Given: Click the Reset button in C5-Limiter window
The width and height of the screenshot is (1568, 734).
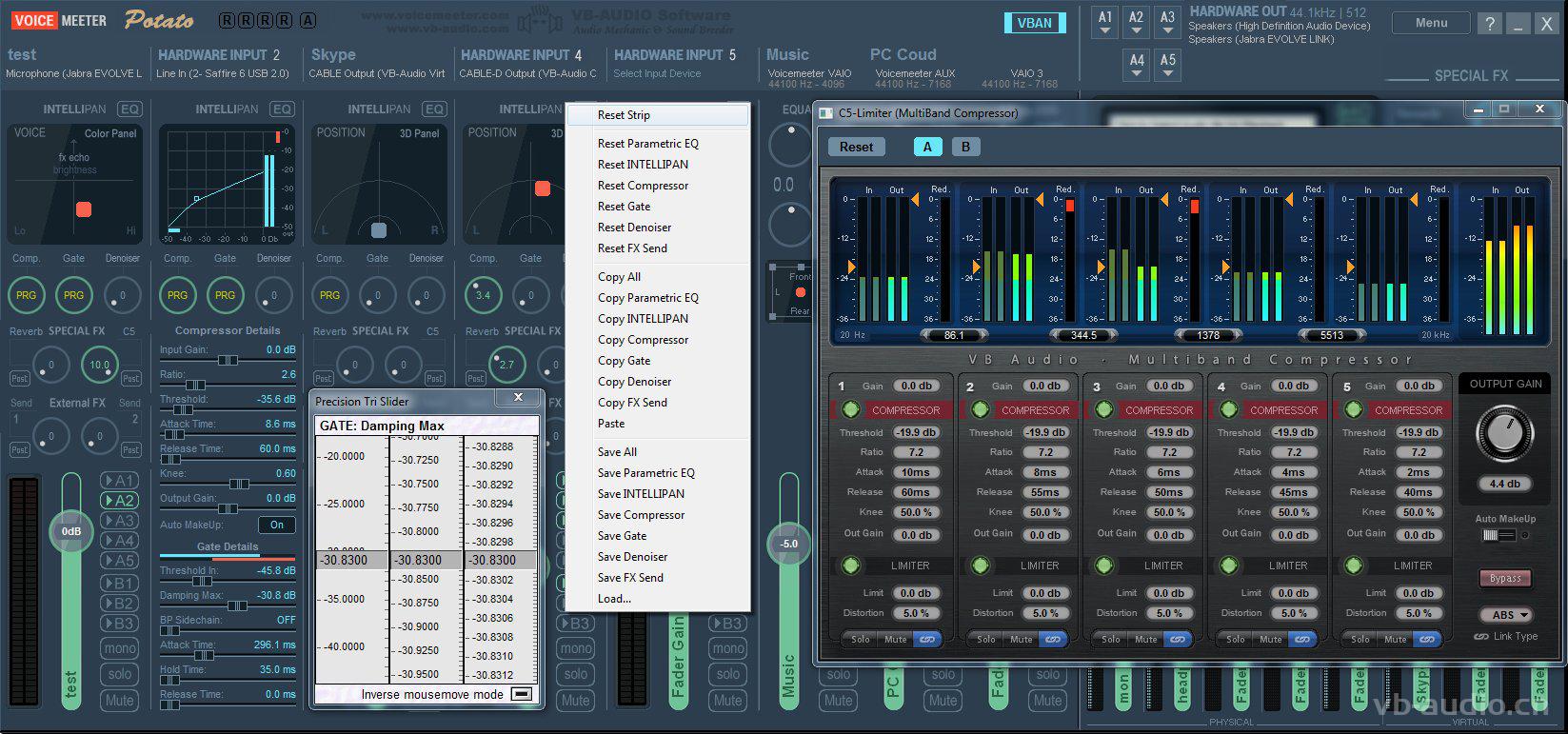Looking at the screenshot, I should (x=856, y=147).
